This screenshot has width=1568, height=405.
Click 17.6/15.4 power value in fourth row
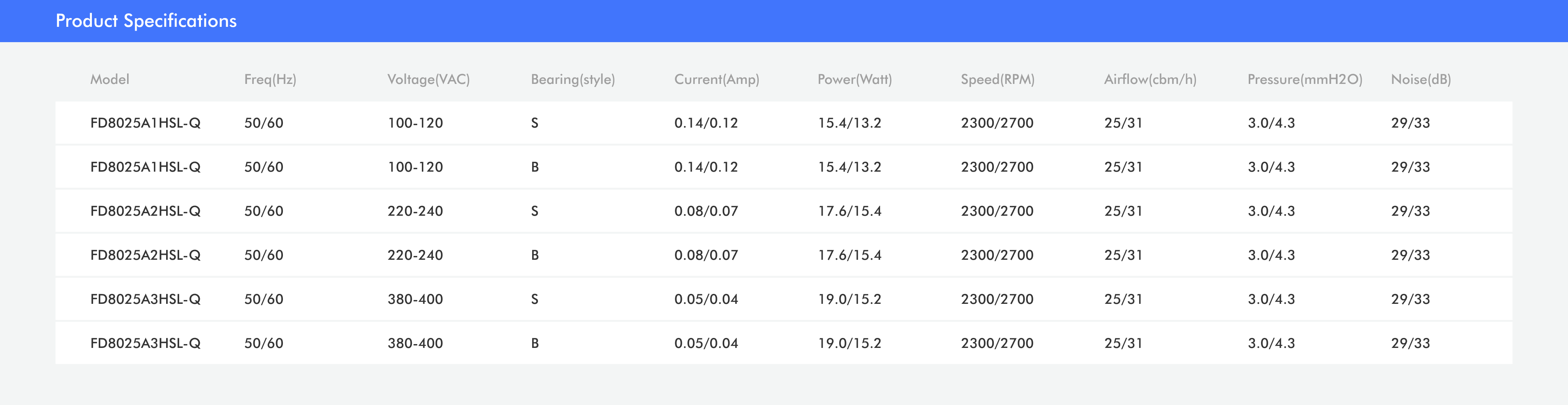click(x=849, y=255)
